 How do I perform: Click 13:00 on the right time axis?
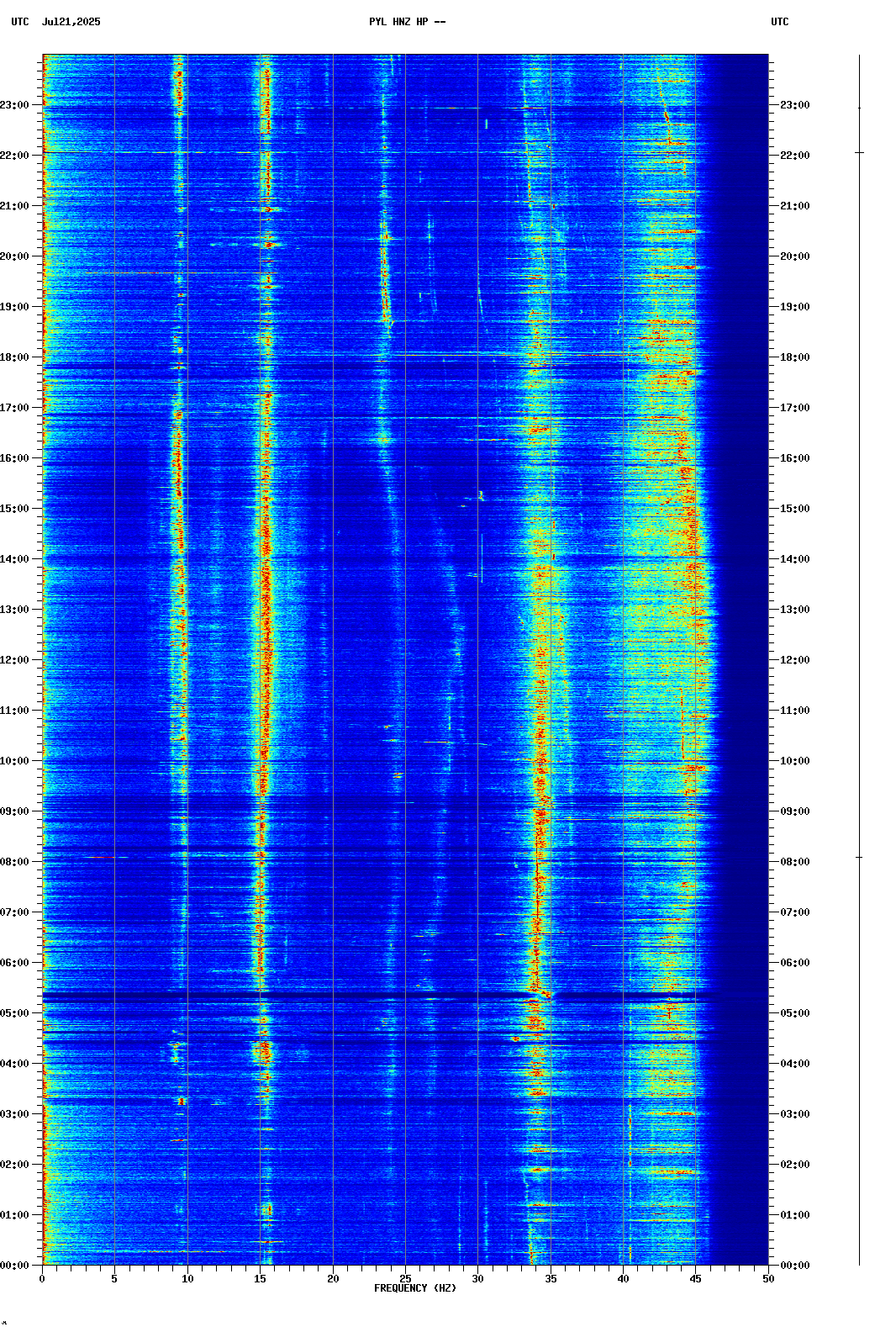[x=795, y=610]
